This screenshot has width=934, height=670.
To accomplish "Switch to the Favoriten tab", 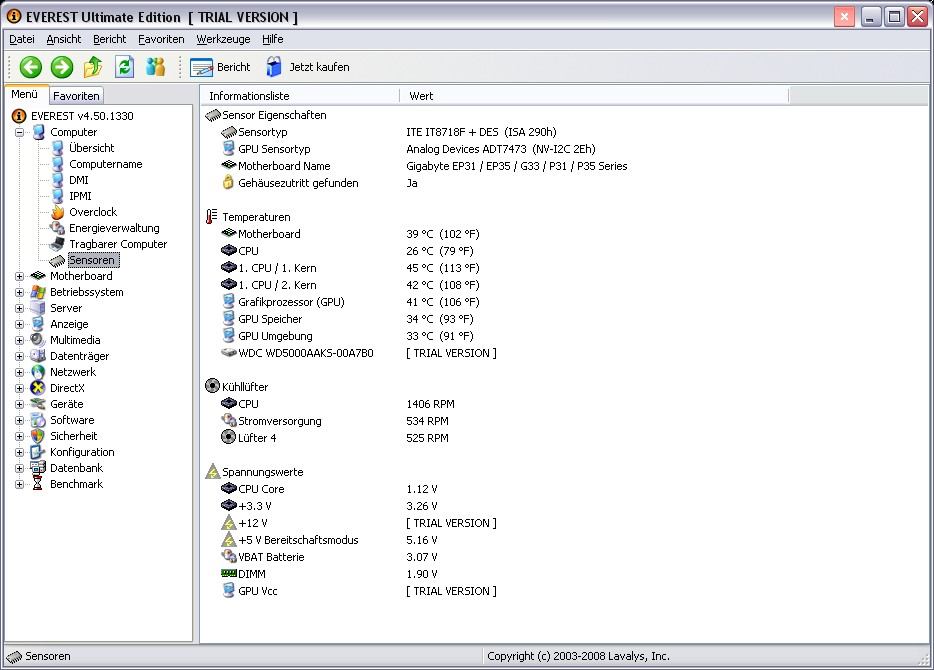I will click(x=76, y=95).
